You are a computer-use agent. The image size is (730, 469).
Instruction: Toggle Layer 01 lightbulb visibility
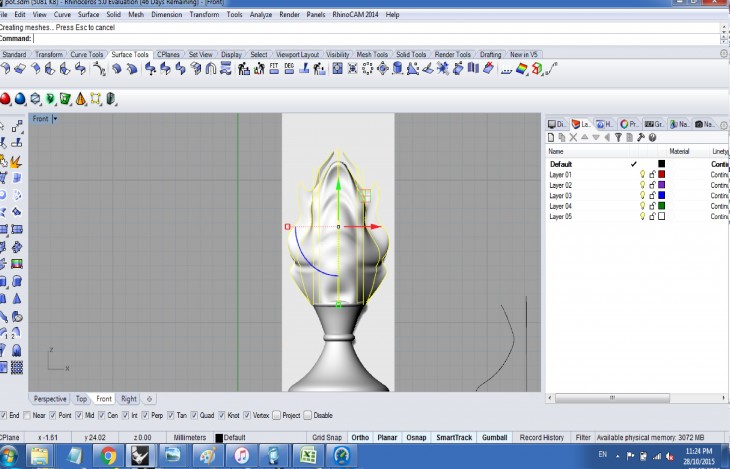pos(642,175)
